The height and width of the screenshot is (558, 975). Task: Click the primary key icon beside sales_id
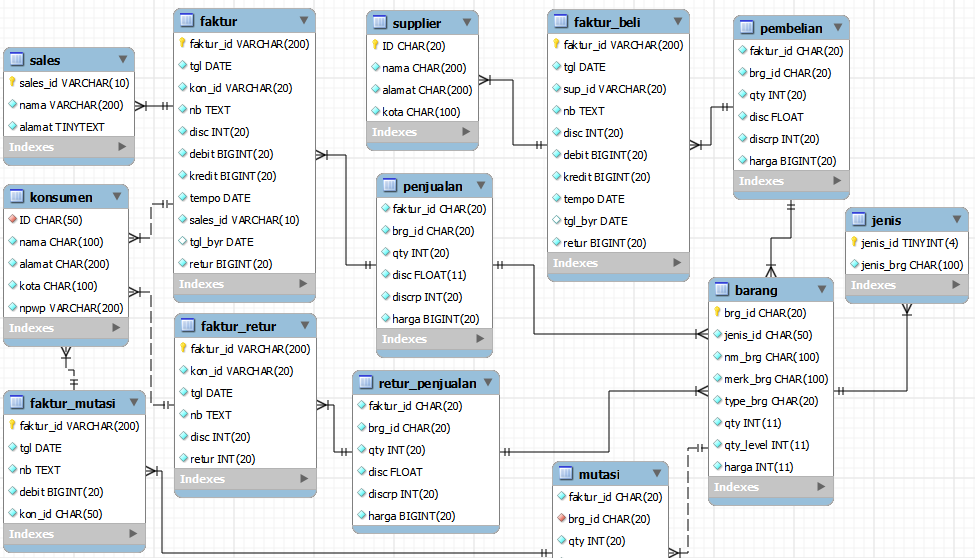(12, 83)
